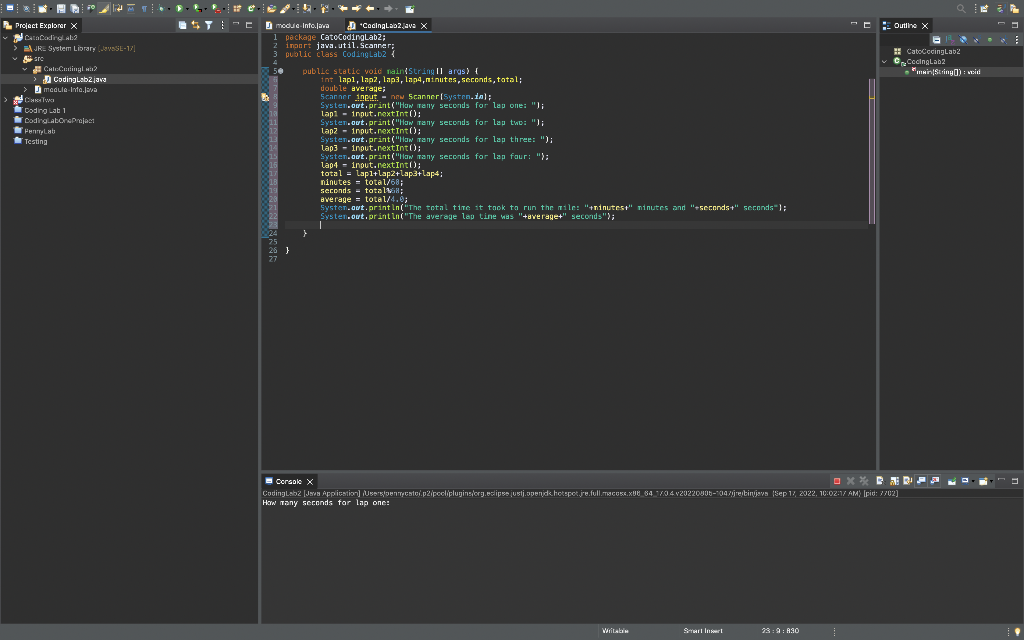The image size is (1024, 640).
Task: Toggle Hide Static Members in Outline
Action: click(977, 40)
